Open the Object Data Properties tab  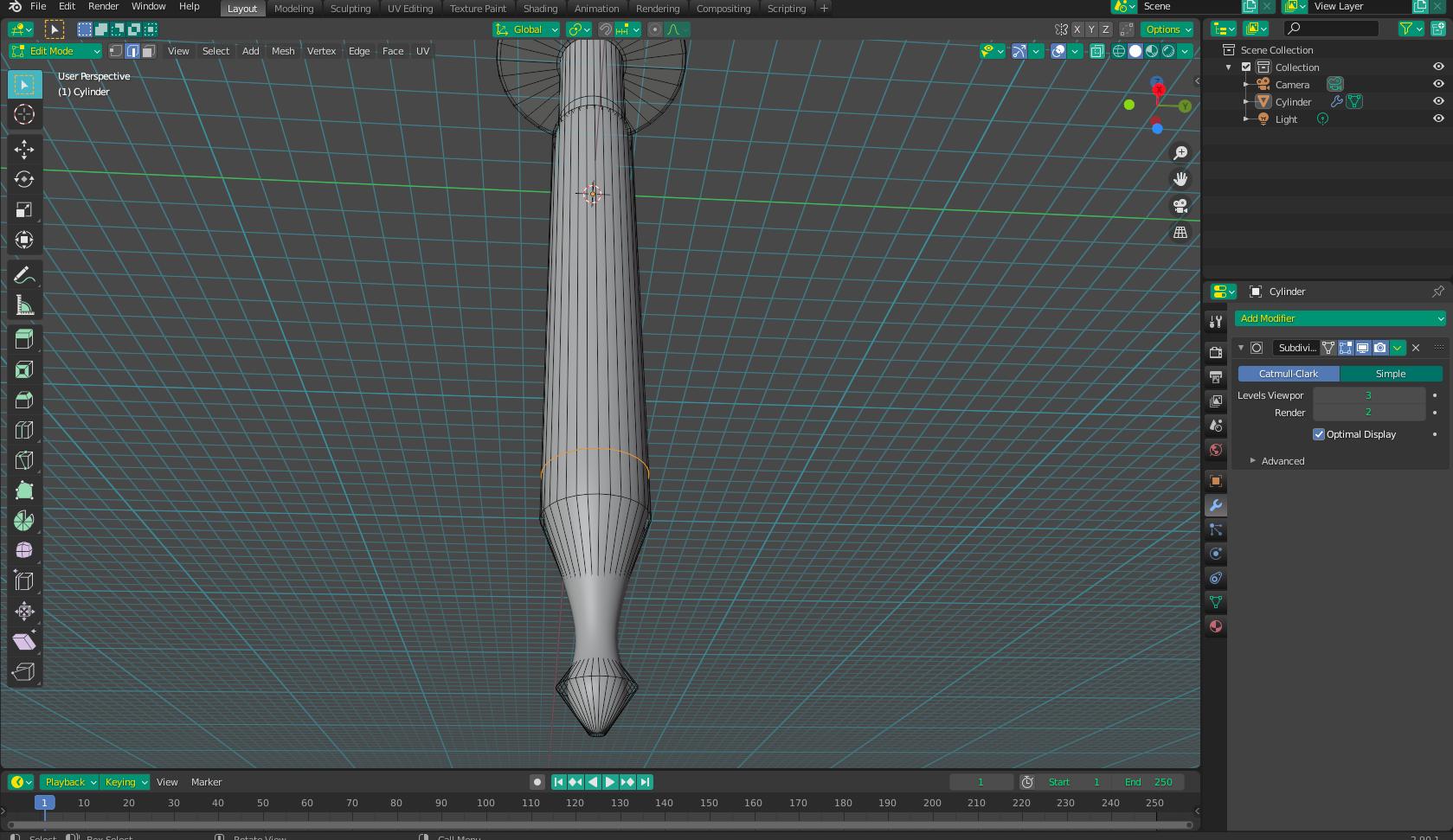click(x=1216, y=602)
